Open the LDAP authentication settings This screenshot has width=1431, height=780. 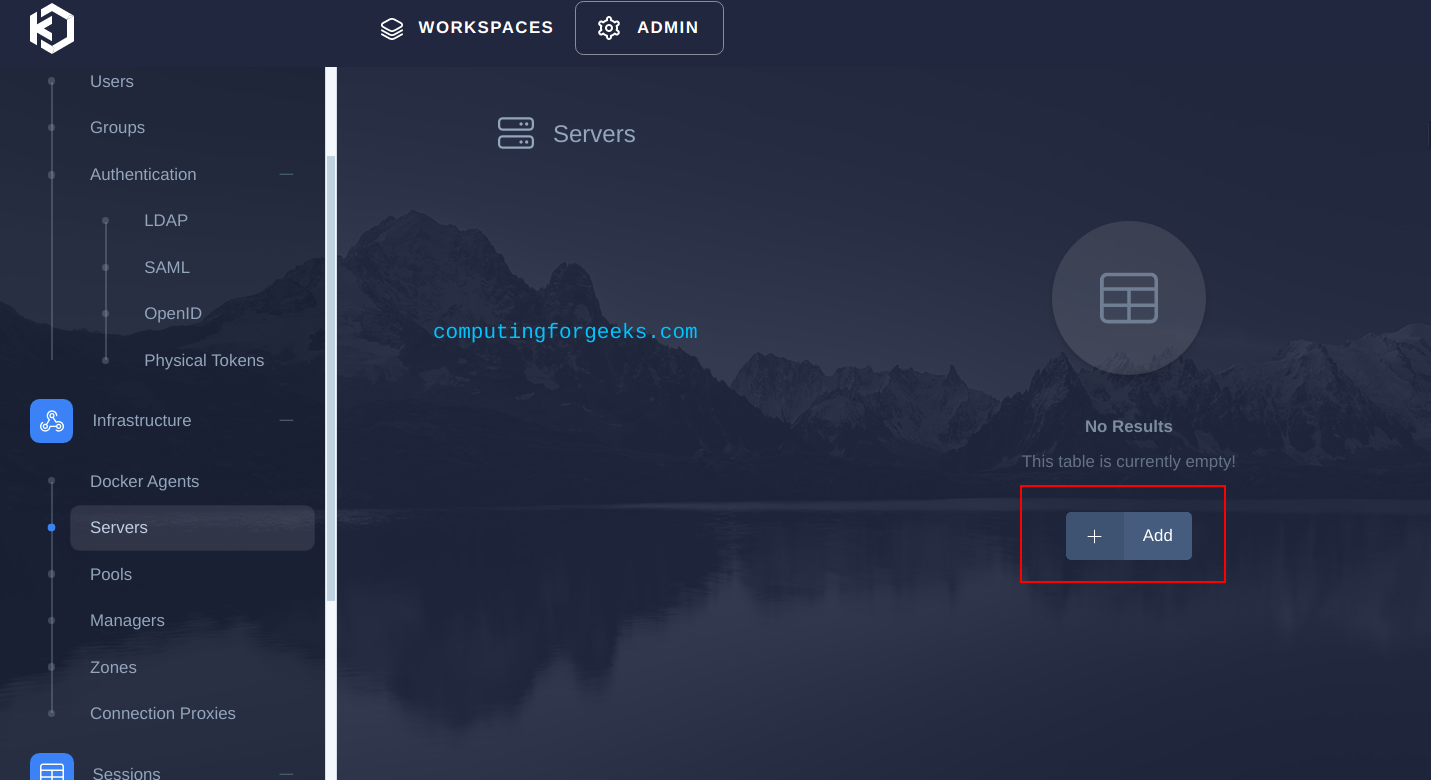(x=166, y=220)
